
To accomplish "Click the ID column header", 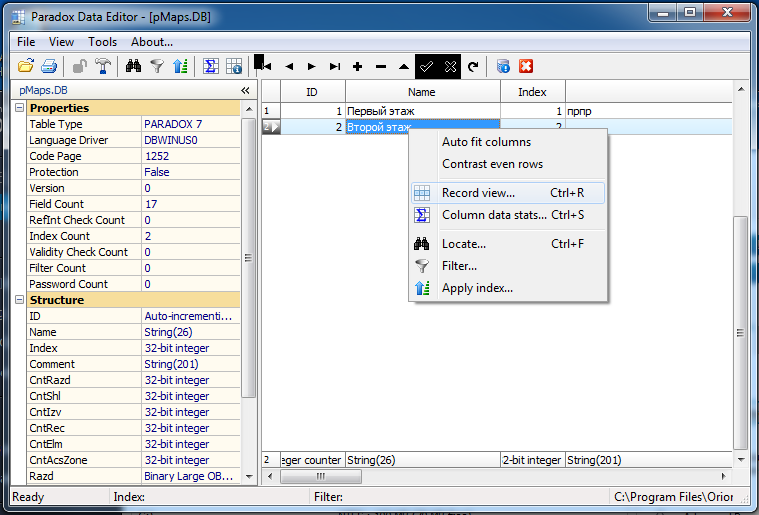I will pyautogui.click(x=313, y=92).
